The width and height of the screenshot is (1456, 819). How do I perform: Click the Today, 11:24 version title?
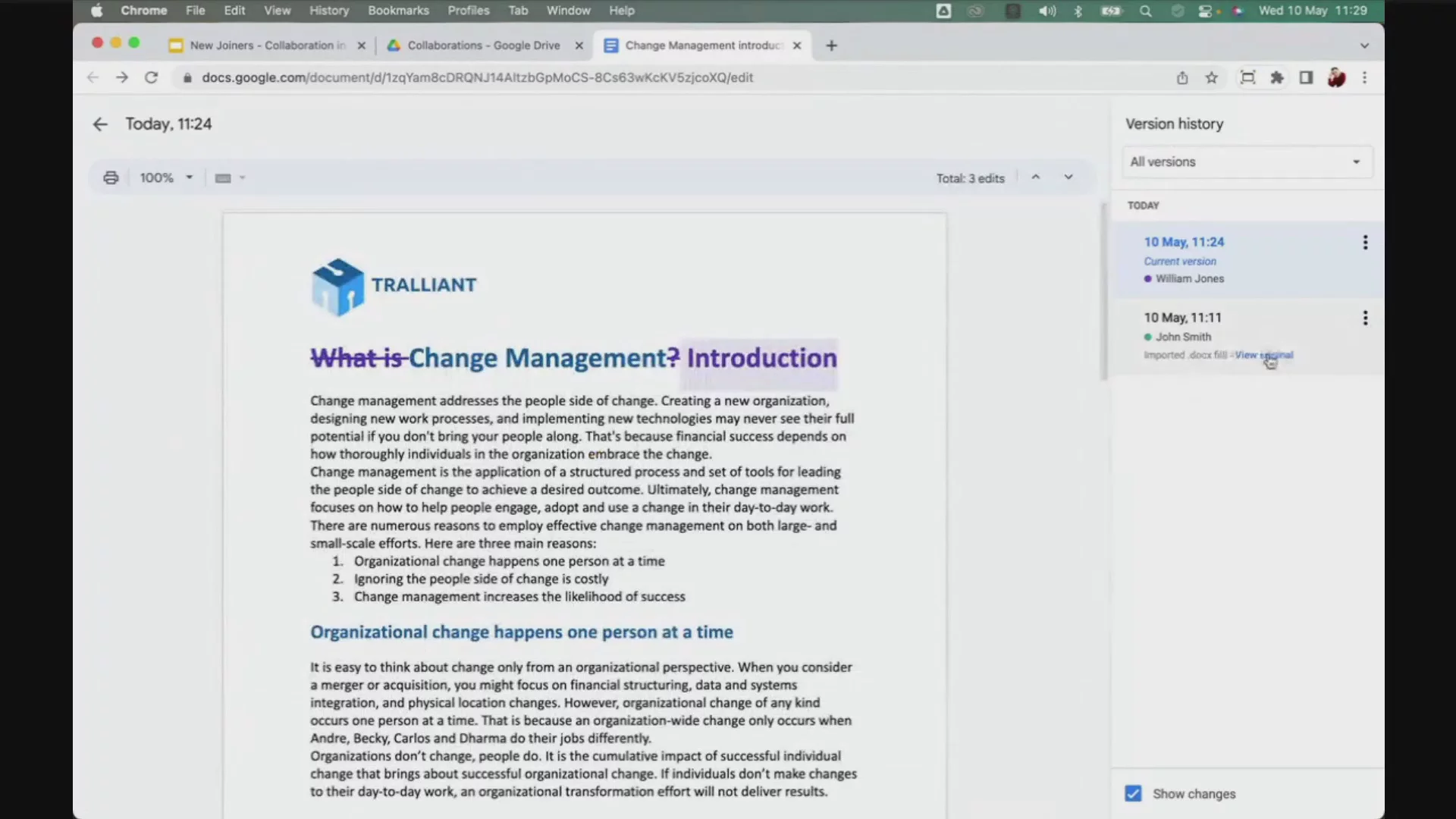coord(168,124)
